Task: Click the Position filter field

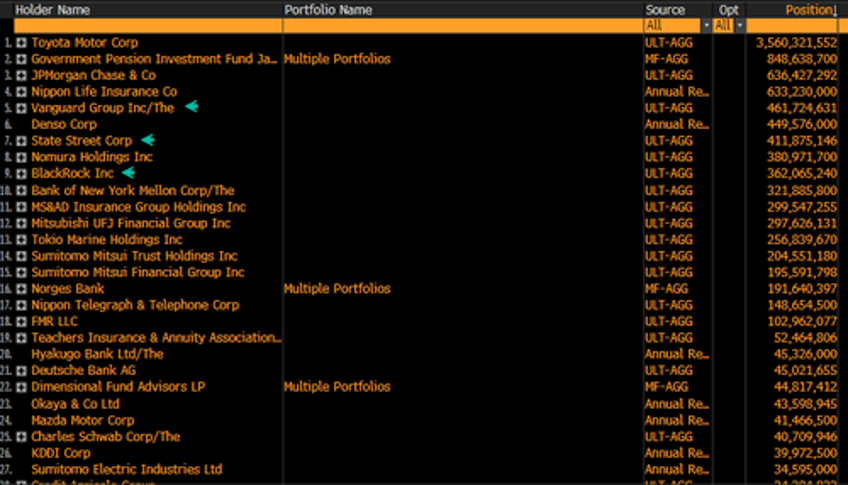Action: (x=792, y=25)
